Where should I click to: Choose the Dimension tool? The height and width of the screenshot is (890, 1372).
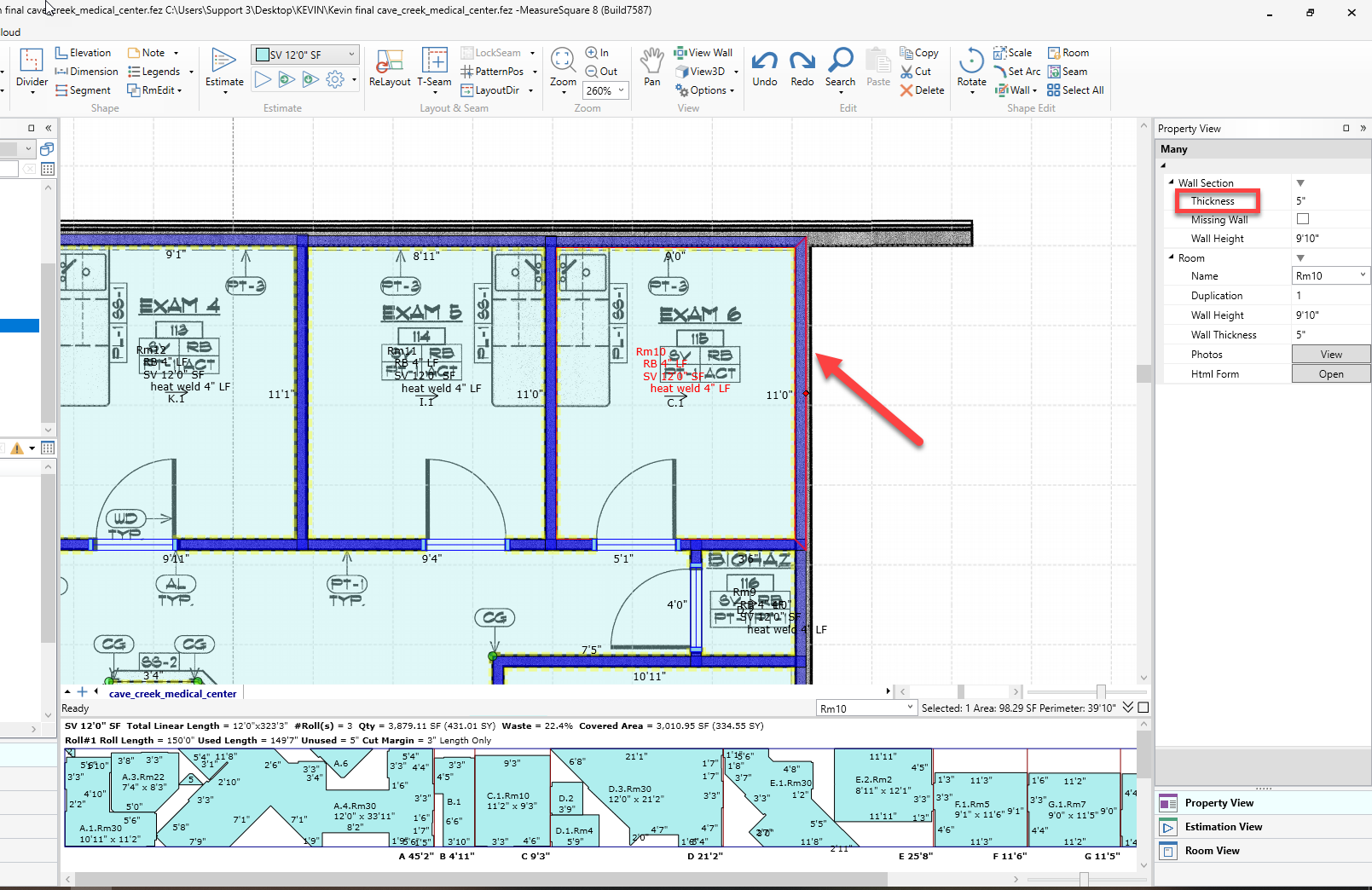coord(86,72)
